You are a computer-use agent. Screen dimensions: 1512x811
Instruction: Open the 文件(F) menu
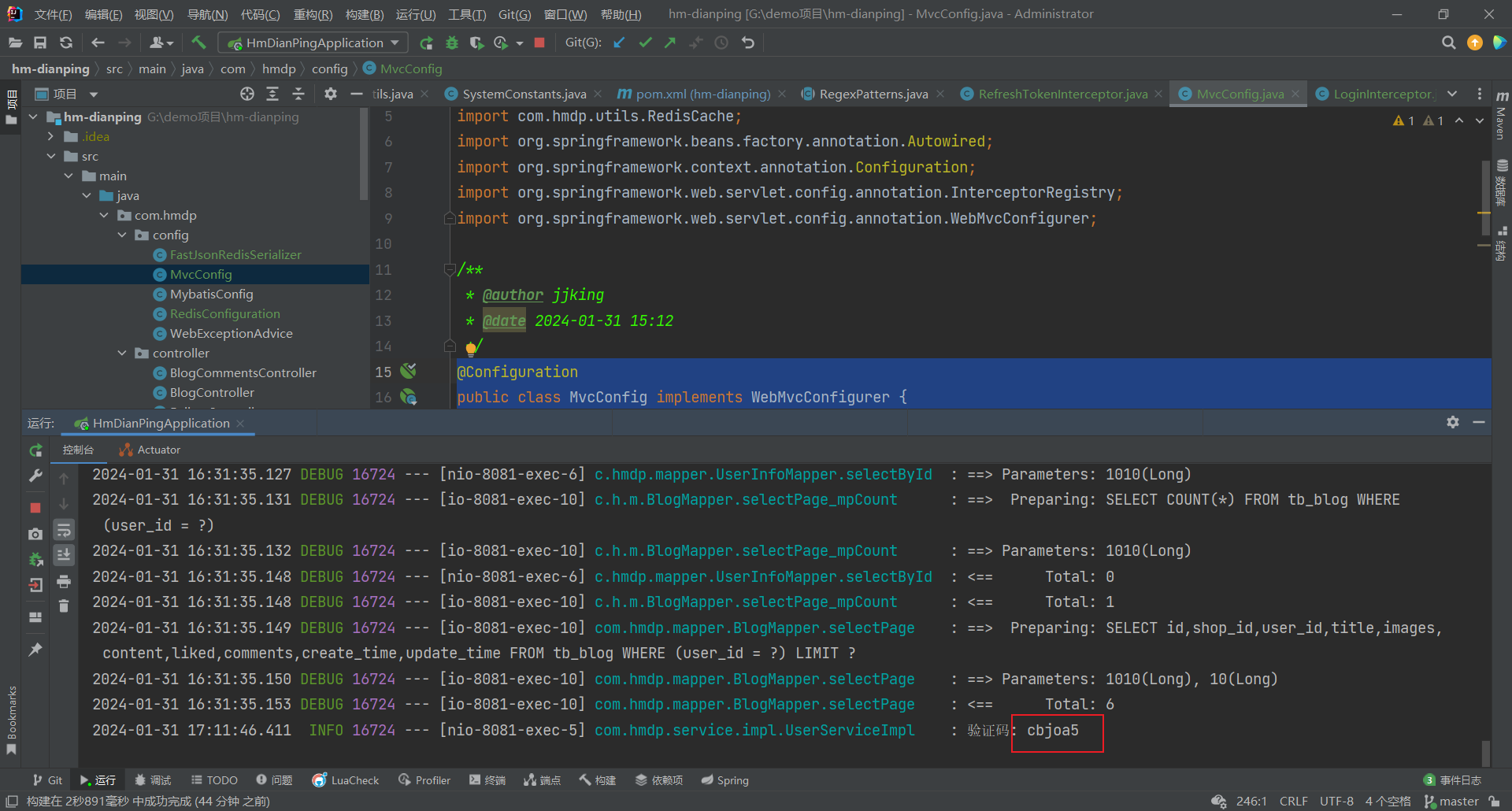point(53,14)
